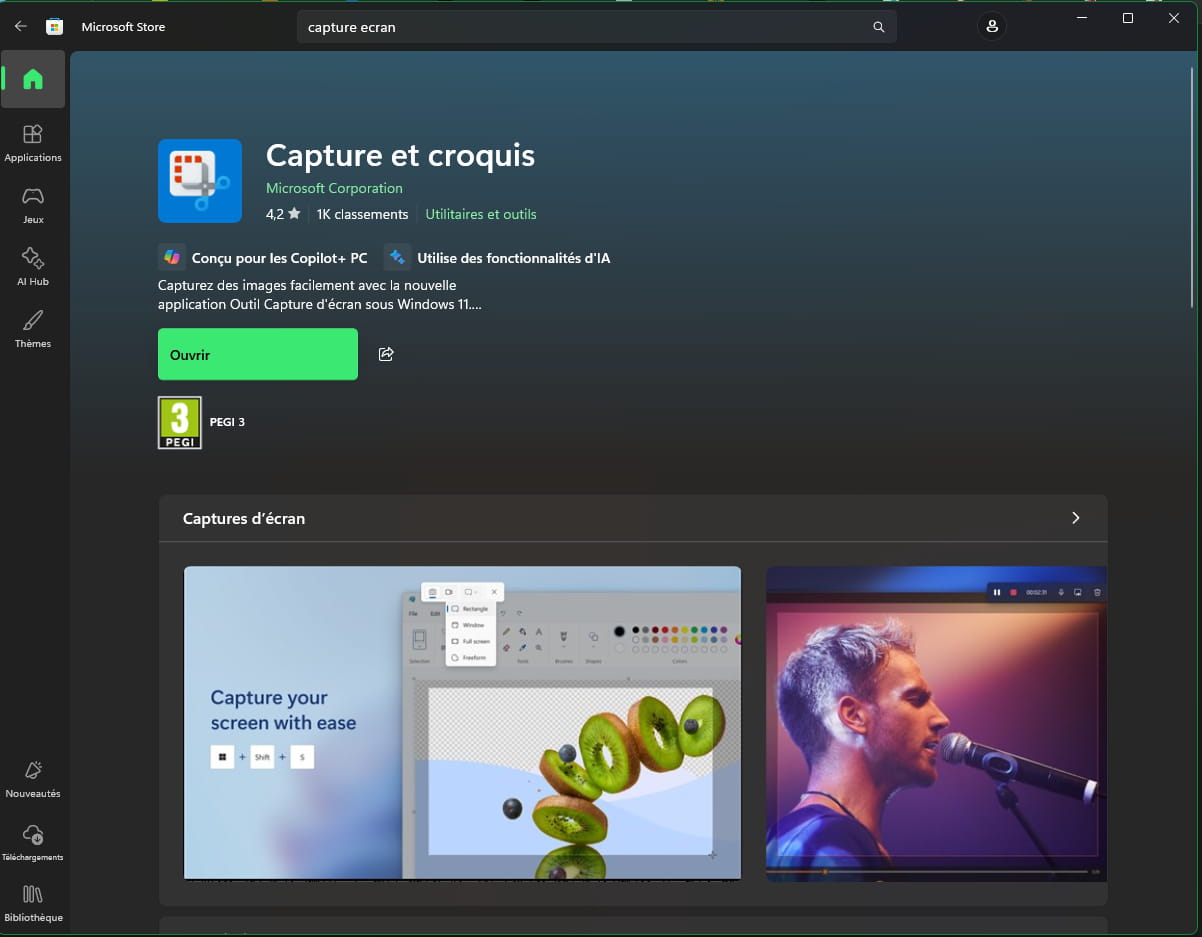
Task: Open Bibliothèque in the sidebar
Action: pos(33,902)
